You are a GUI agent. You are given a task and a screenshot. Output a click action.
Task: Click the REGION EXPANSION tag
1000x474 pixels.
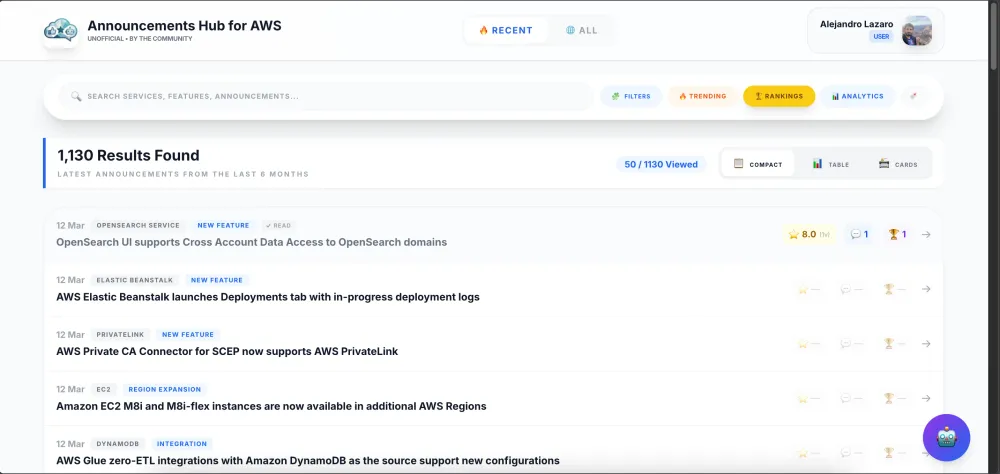(x=165, y=389)
